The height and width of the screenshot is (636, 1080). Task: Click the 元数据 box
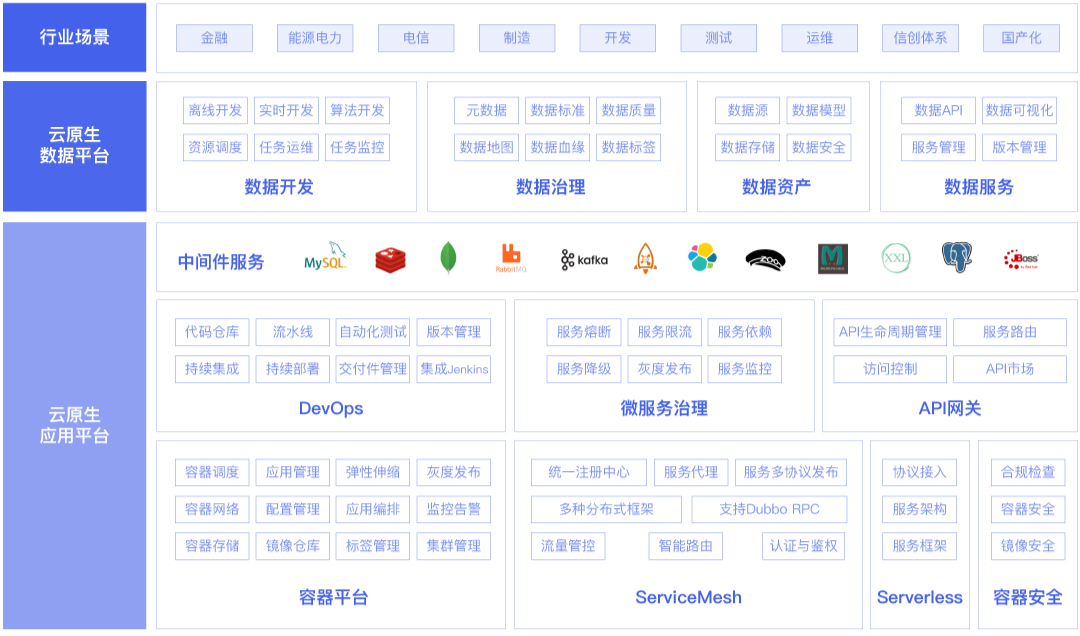tap(486, 110)
